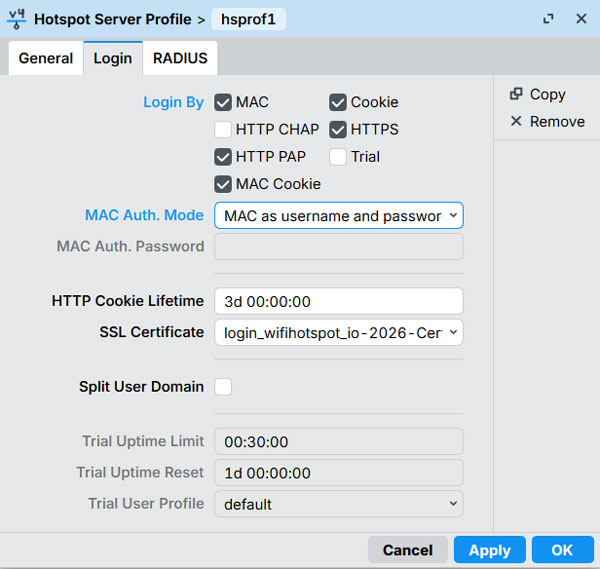Enable the Split User Domain checkbox
600x569 pixels.
[223, 386]
